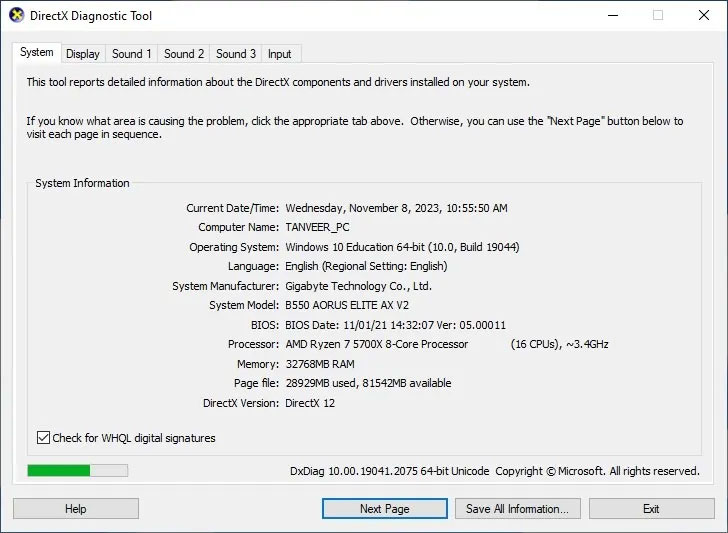Click the Help button

(x=76, y=509)
